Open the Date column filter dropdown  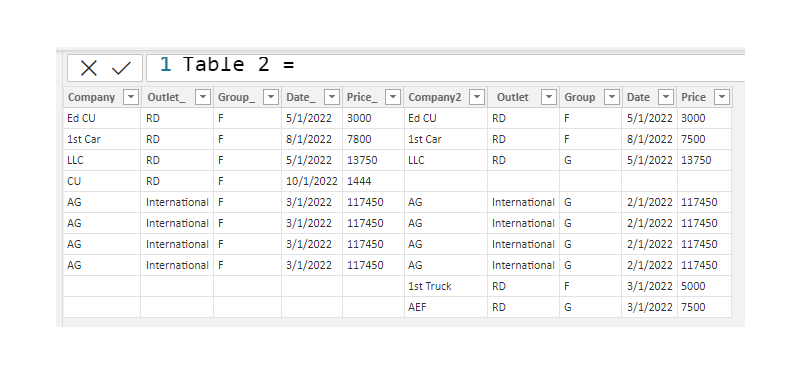[x=666, y=97]
